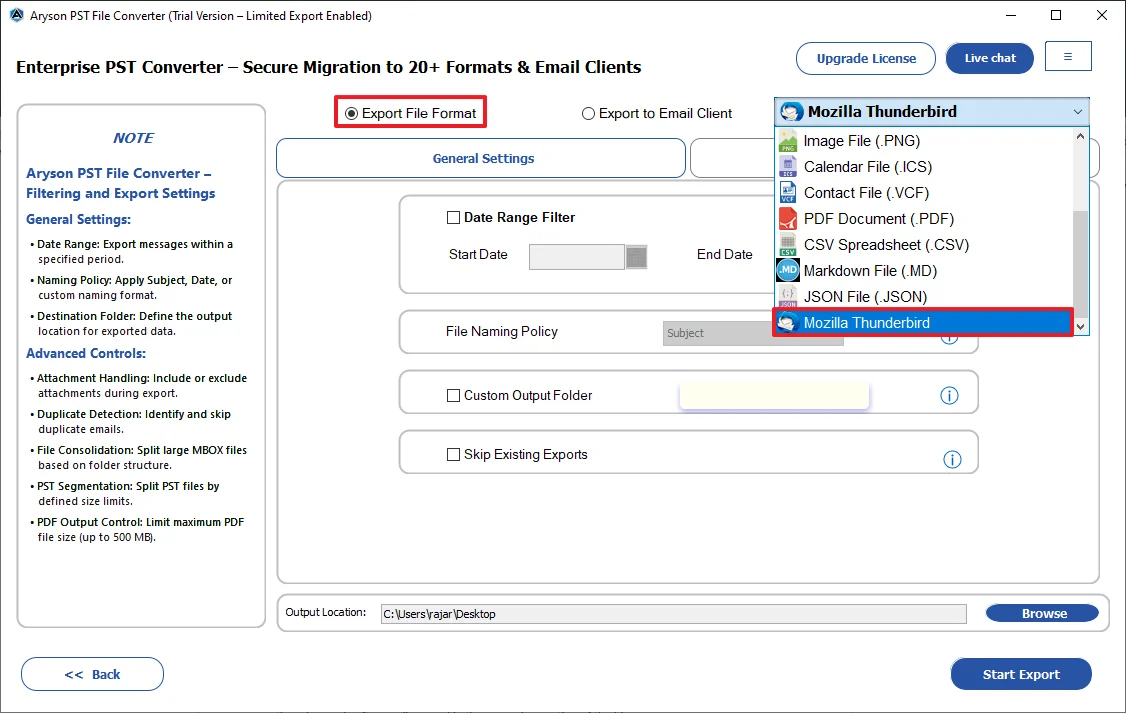Maximize the Aryson PST Converter window
Image resolution: width=1126 pixels, height=713 pixels.
coord(1056,15)
